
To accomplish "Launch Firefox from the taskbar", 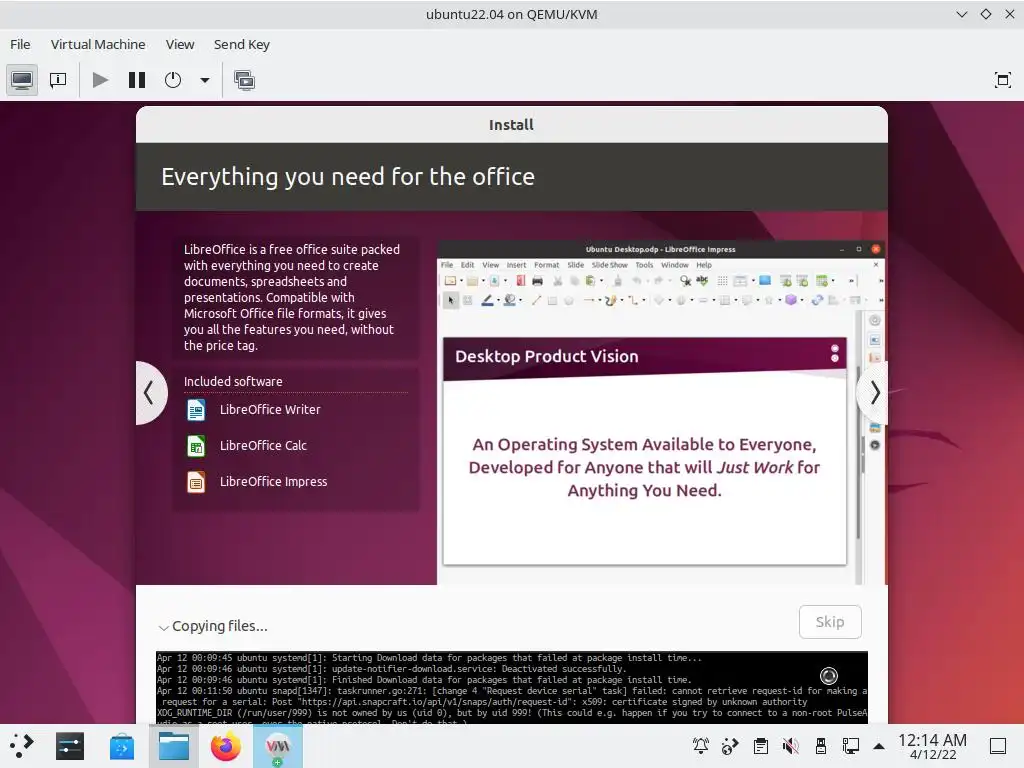I will (225, 746).
